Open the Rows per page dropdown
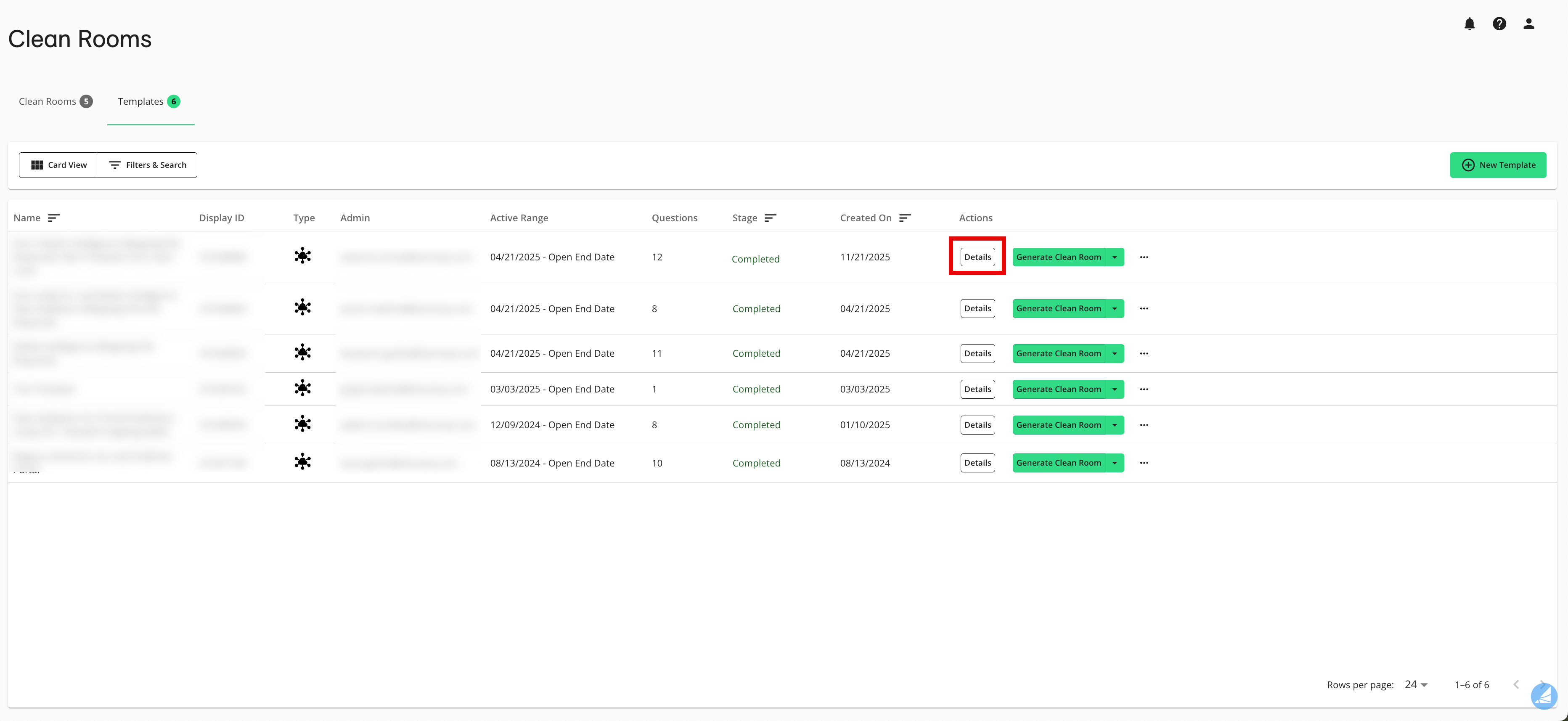 coord(1416,684)
